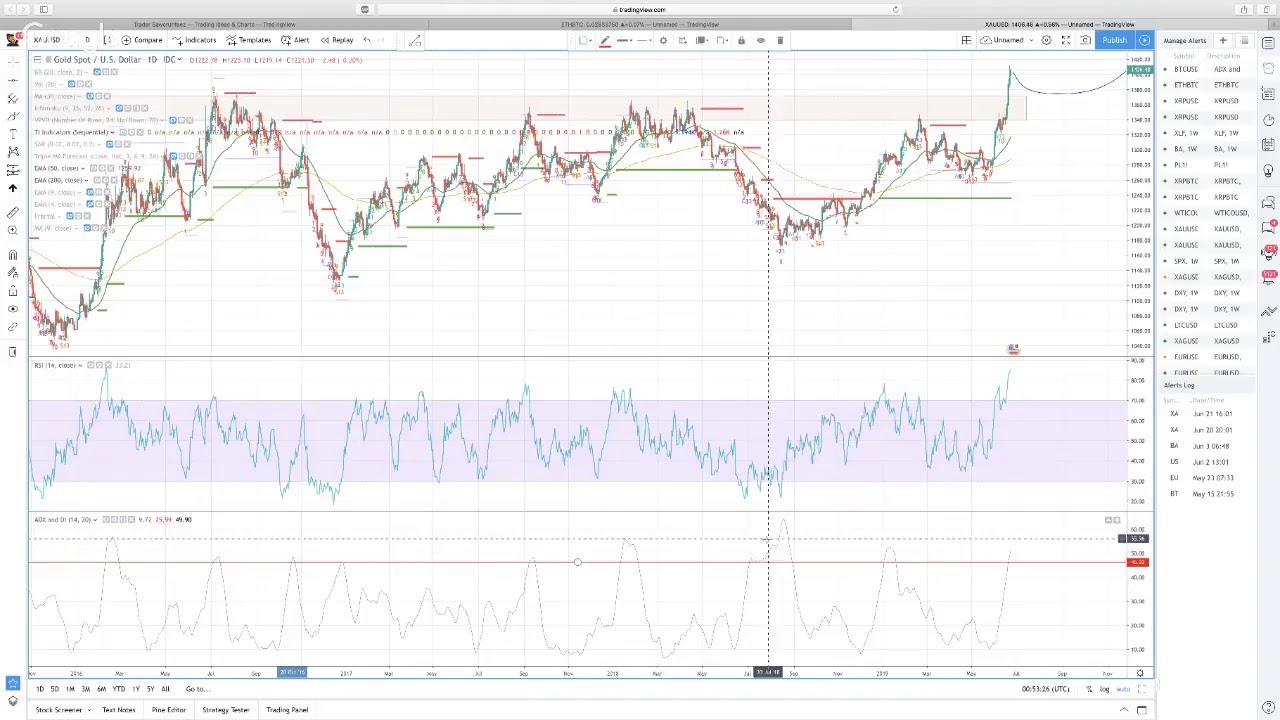This screenshot has width=1280, height=720.
Task: Take a chart snapshot with camera icon
Action: tap(1085, 40)
